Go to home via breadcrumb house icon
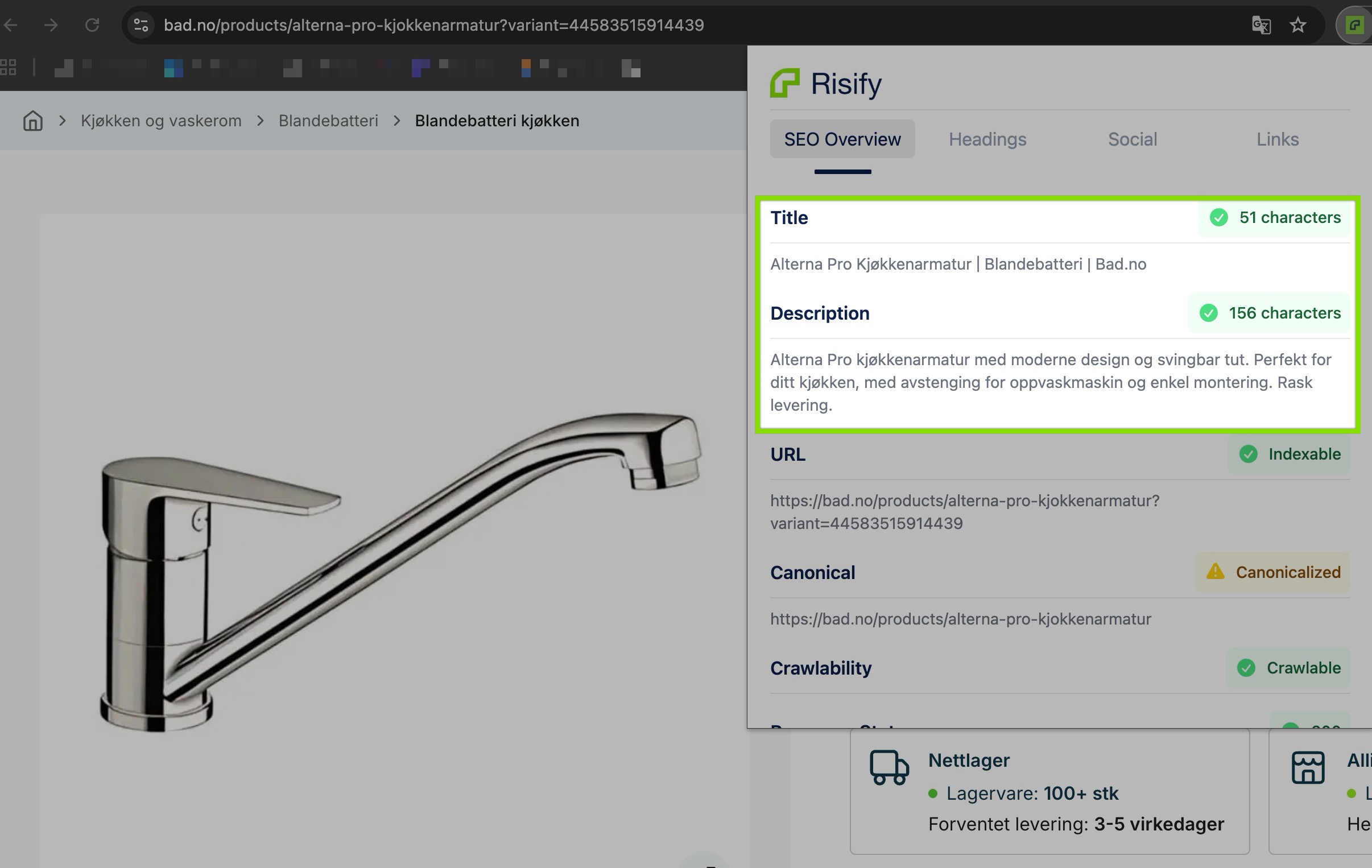 [x=32, y=121]
